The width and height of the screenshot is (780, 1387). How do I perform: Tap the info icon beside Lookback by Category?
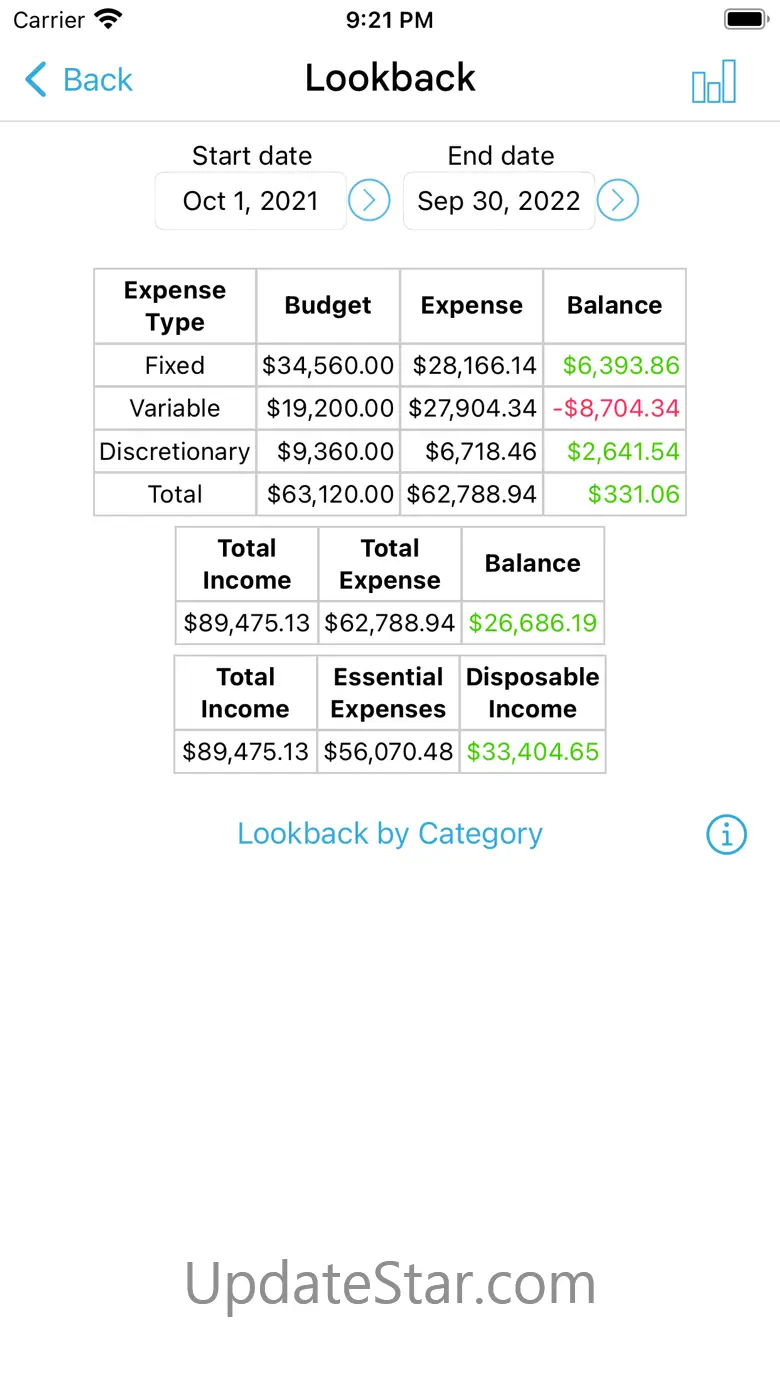coord(727,834)
